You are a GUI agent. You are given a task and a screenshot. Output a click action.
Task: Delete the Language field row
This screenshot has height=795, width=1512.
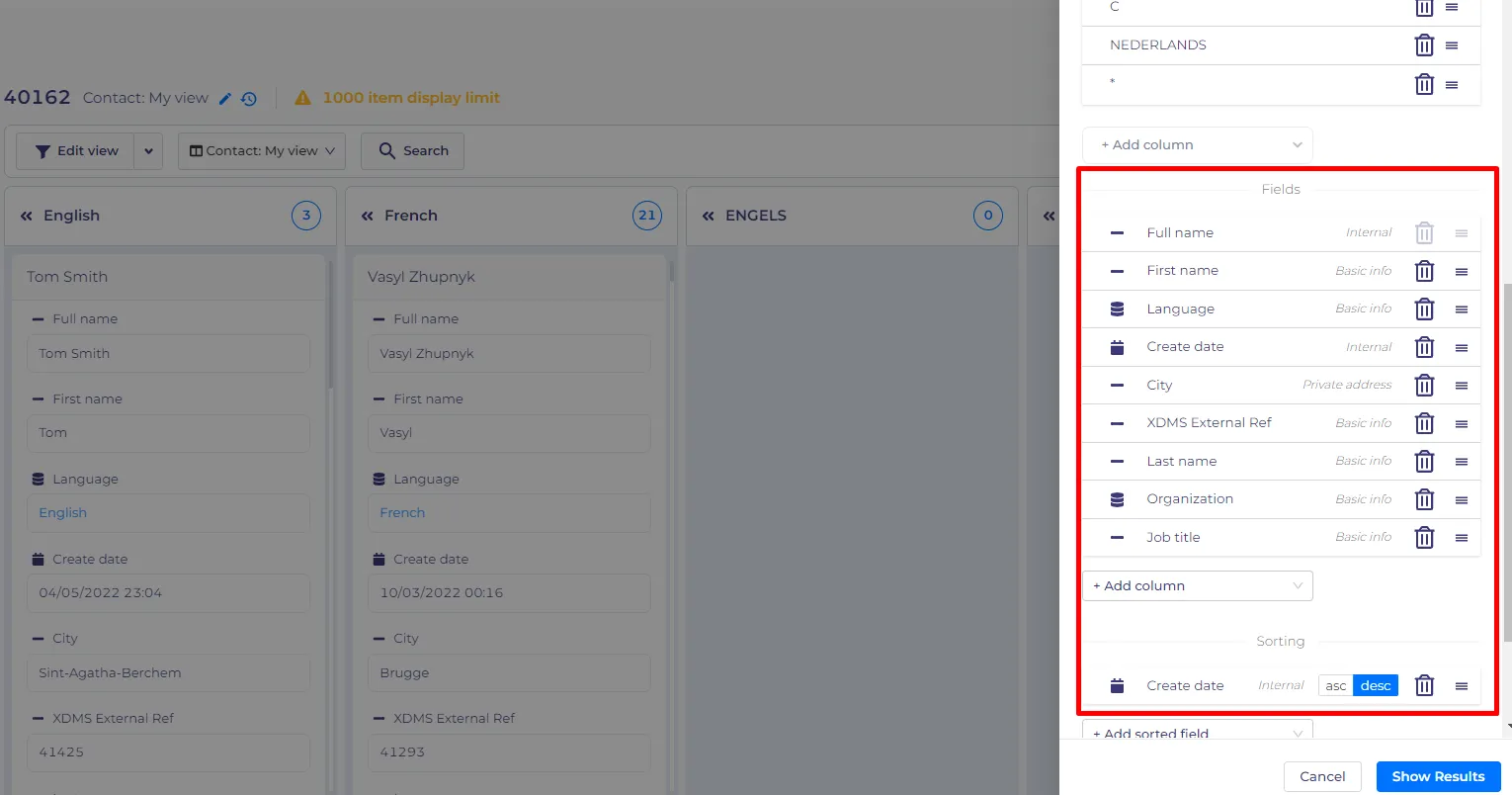(1424, 309)
